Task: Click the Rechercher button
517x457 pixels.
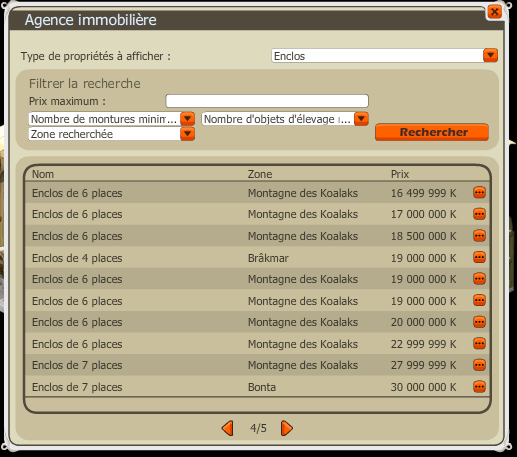Action: coord(432,132)
